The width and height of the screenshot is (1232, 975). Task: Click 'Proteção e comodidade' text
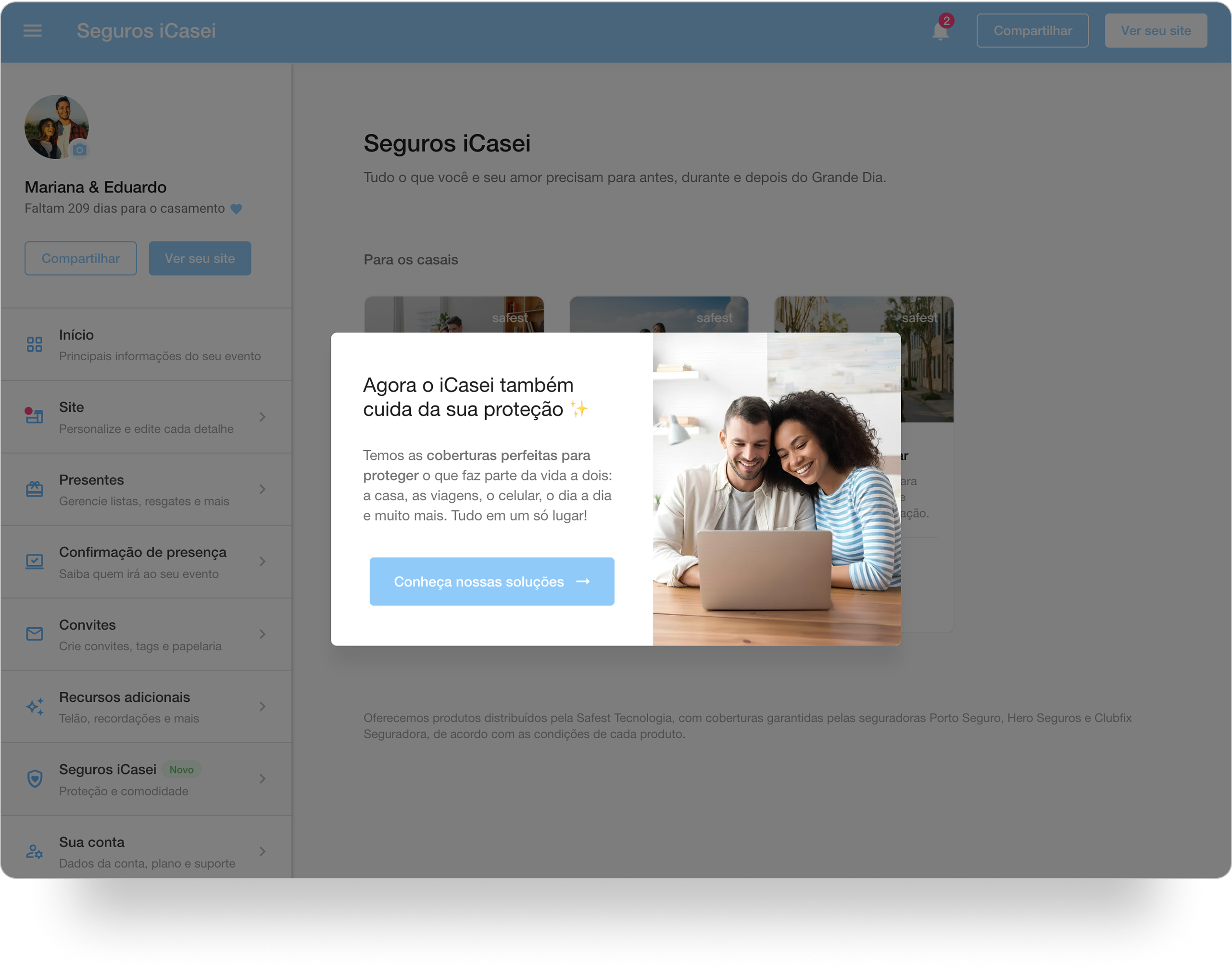tap(123, 792)
